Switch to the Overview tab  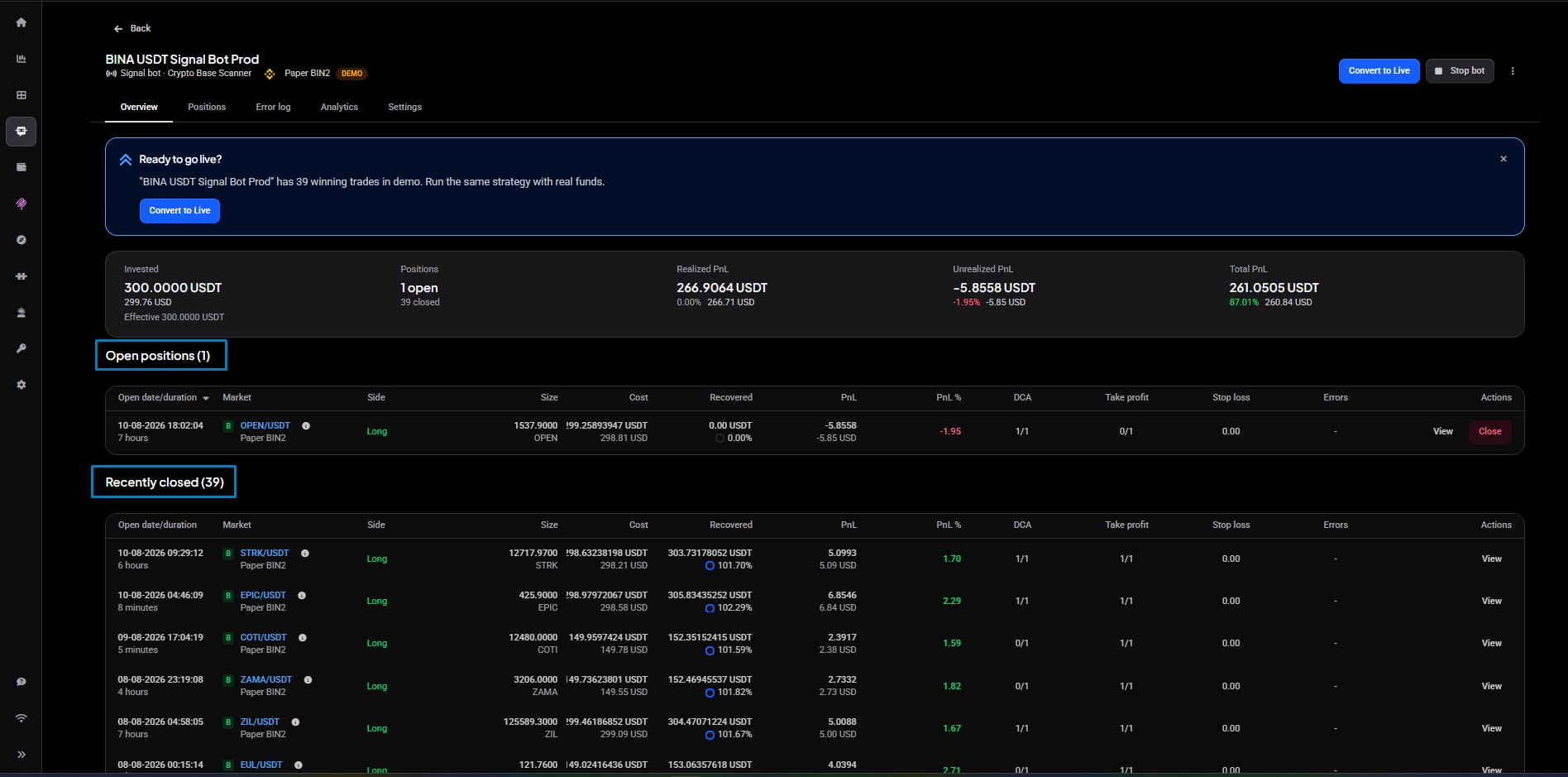pyautogui.click(x=139, y=107)
